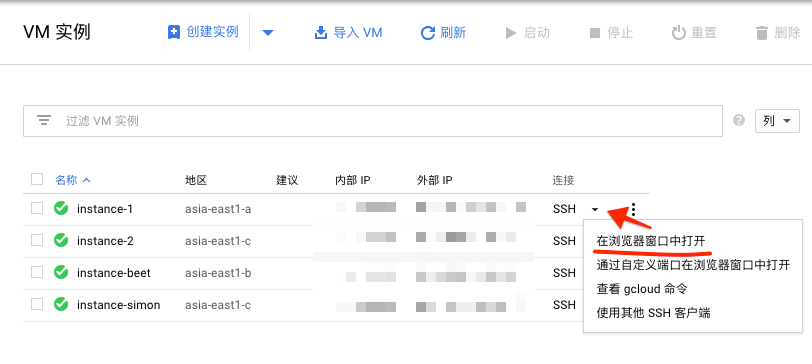
Task: Open the three-dot more menu for instance-1
Action: pos(633,209)
